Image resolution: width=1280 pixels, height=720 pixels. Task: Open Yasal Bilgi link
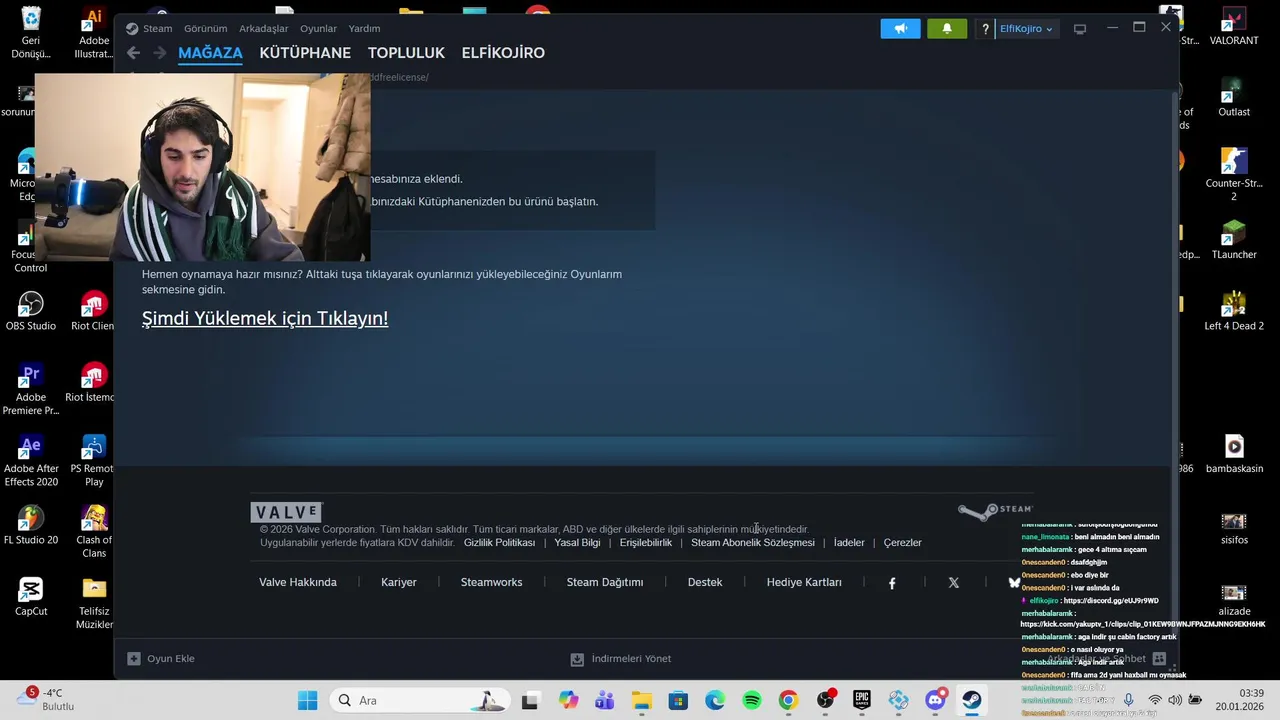[x=577, y=543]
